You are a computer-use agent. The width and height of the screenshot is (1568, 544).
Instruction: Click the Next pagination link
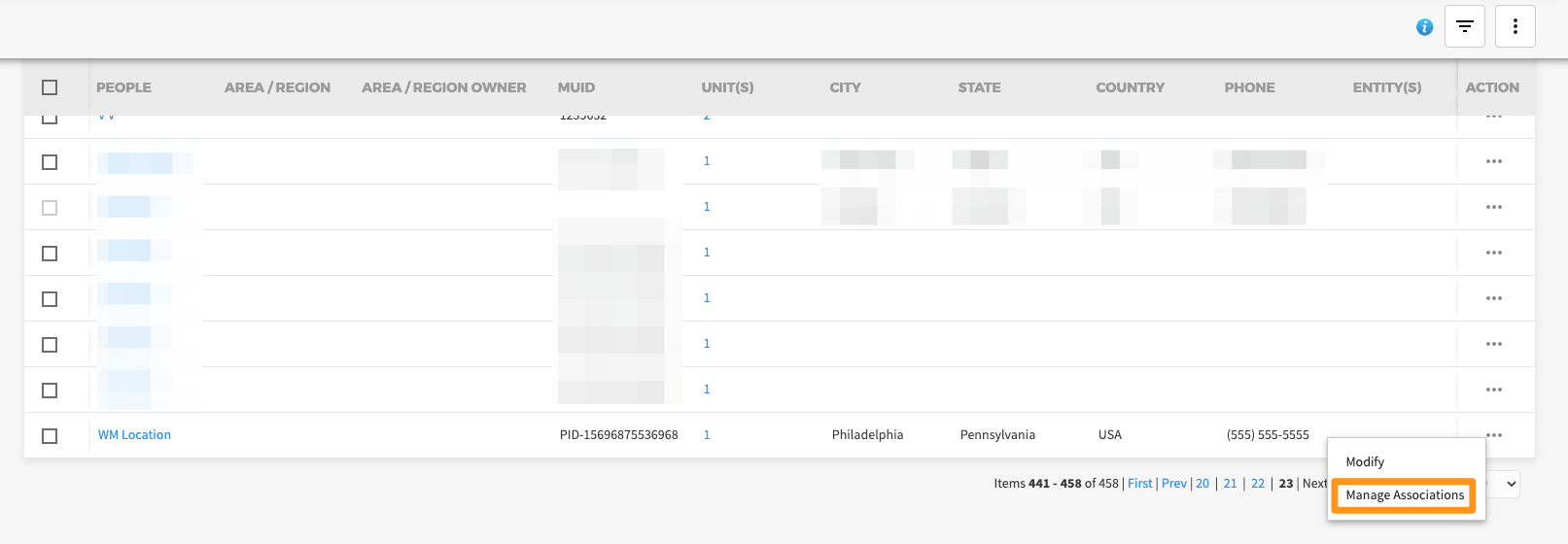click(x=1314, y=484)
